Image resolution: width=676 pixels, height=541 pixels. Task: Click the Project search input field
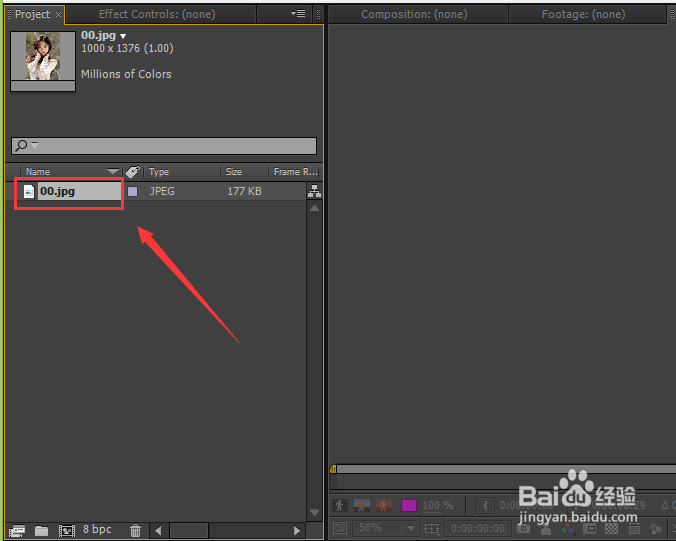point(164,146)
